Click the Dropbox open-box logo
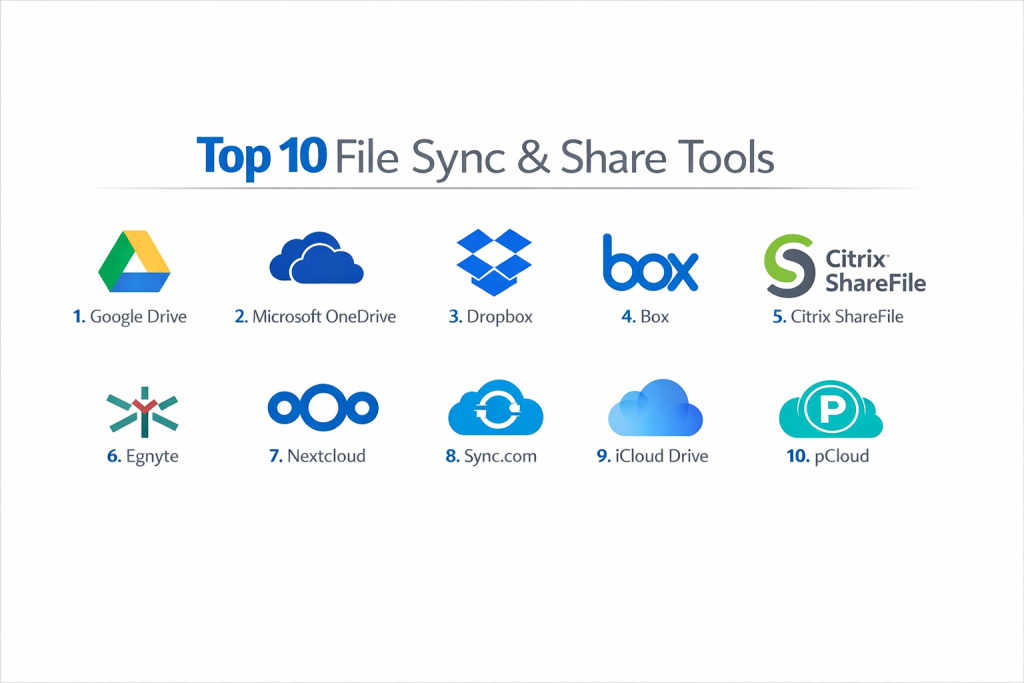The height and width of the screenshot is (683, 1024). (494, 263)
